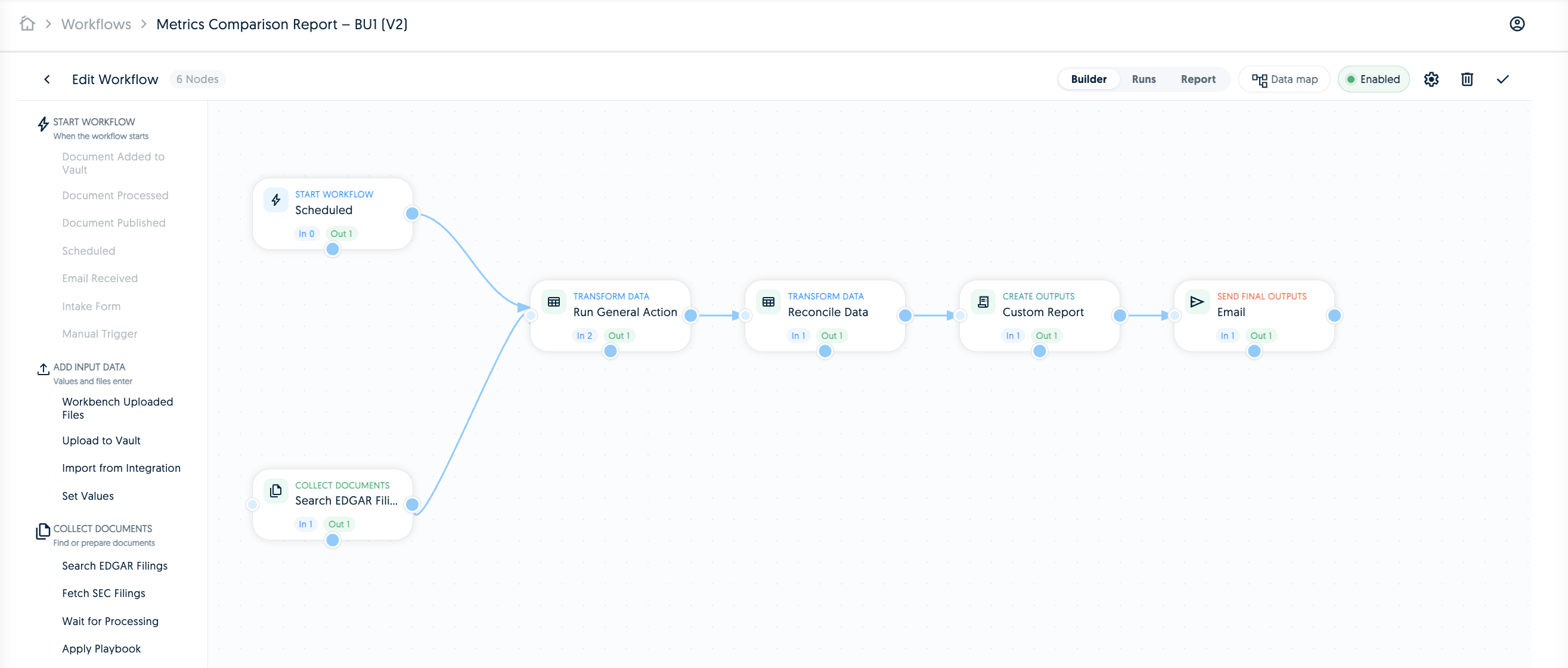Click the table icon in Reconcile Data node
Image resolution: width=1568 pixels, height=668 pixels.
pos(768,302)
